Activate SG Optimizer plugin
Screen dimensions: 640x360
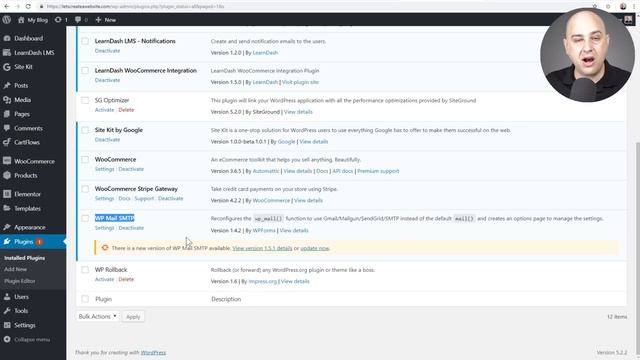pos(104,110)
